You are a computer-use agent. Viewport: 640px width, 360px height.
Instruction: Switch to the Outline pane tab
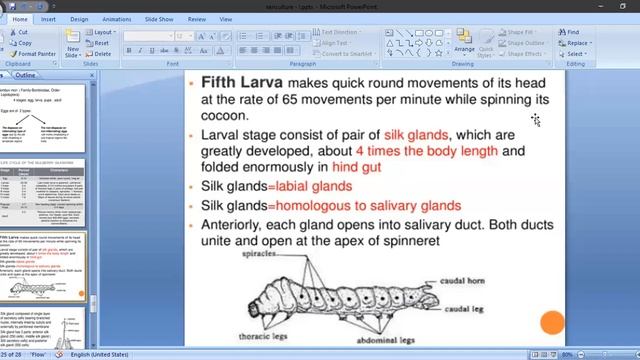pos(25,75)
